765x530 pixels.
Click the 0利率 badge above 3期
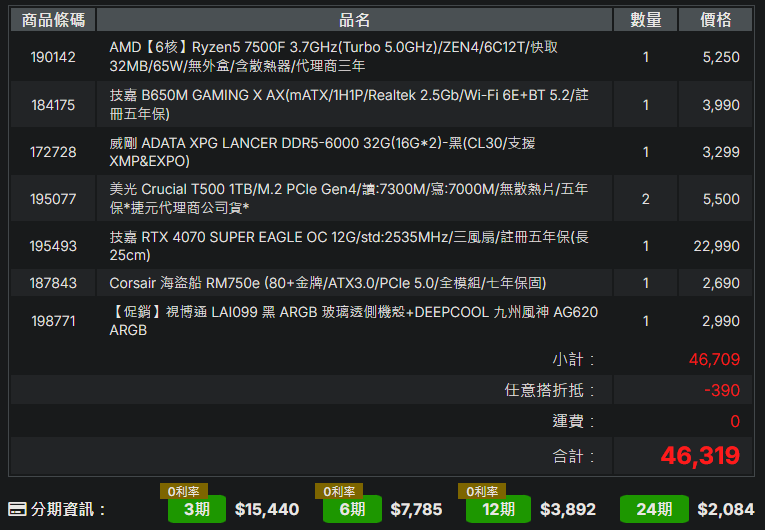pyautogui.click(x=183, y=491)
